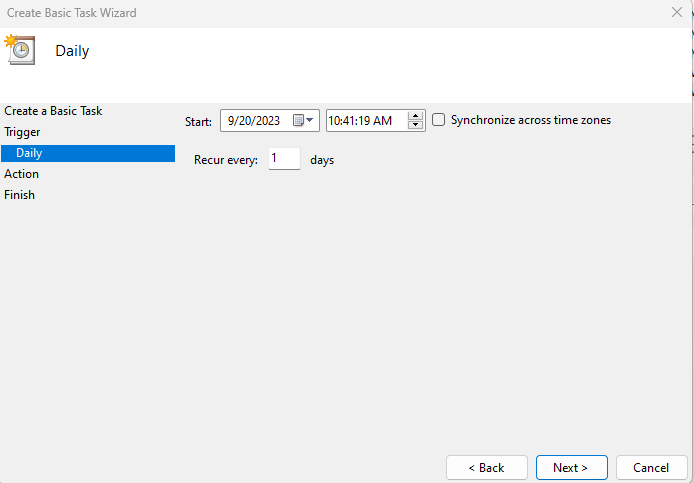Close the Create Basic Task Wizard window
The image size is (694, 483).
(x=677, y=12)
